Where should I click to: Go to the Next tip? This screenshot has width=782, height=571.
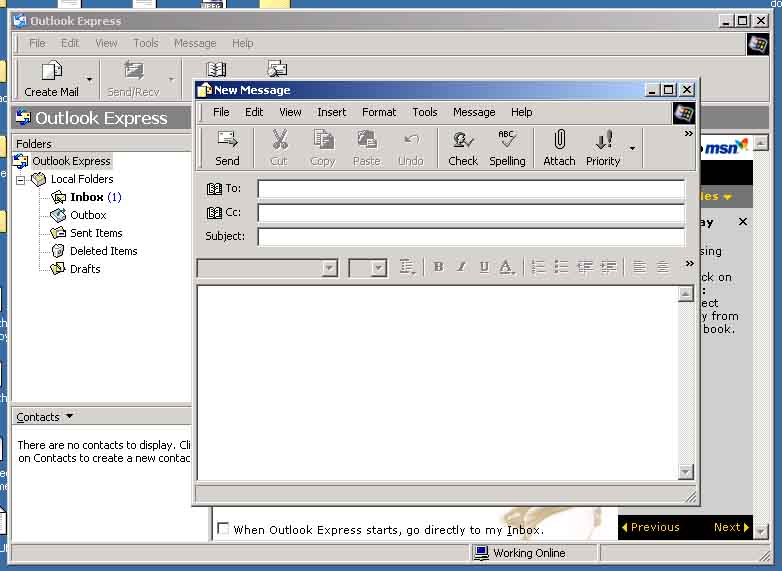click(731, 527)
